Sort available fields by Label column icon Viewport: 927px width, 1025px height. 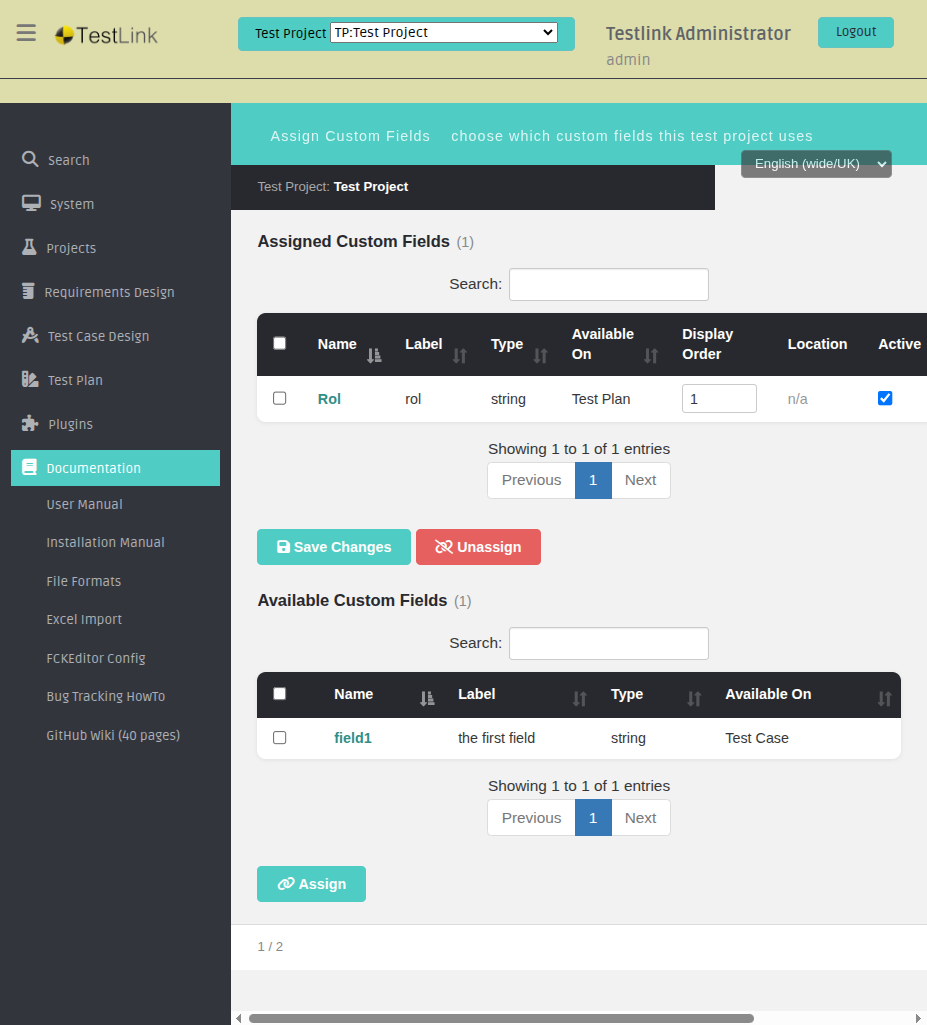(x=580, y=699)
